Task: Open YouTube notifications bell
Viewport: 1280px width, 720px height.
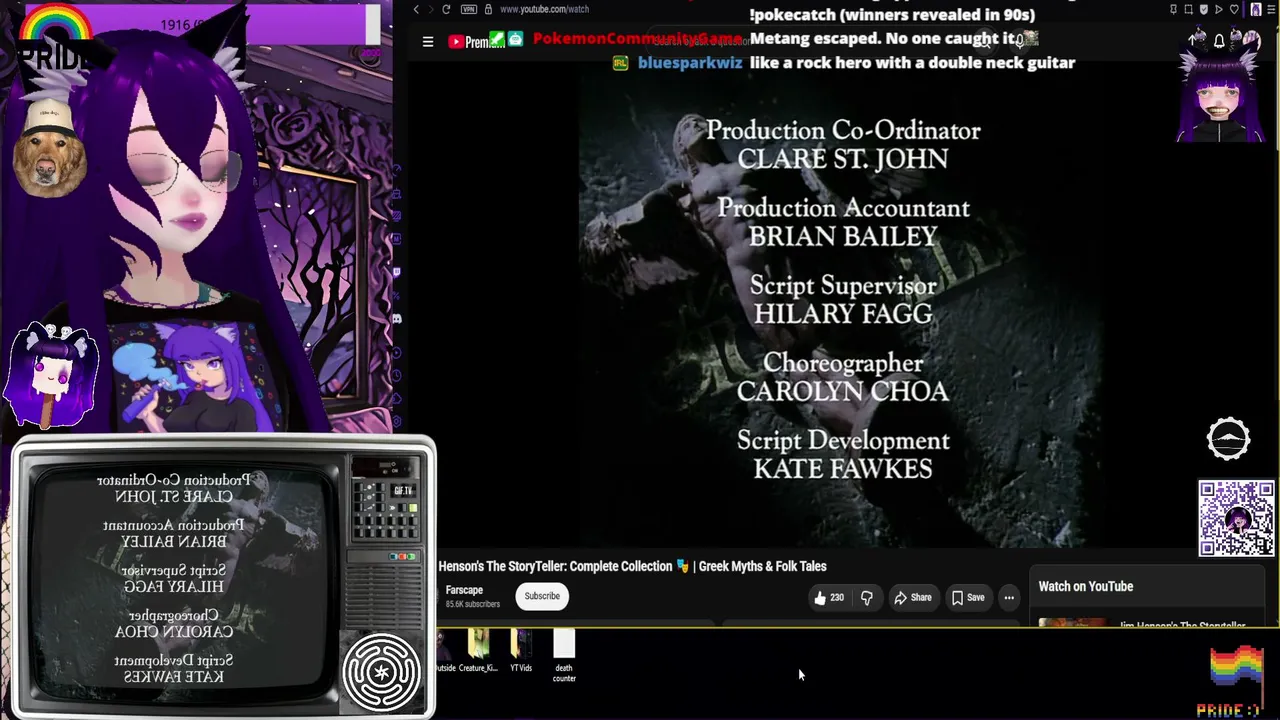Action: click(1219, 41)
